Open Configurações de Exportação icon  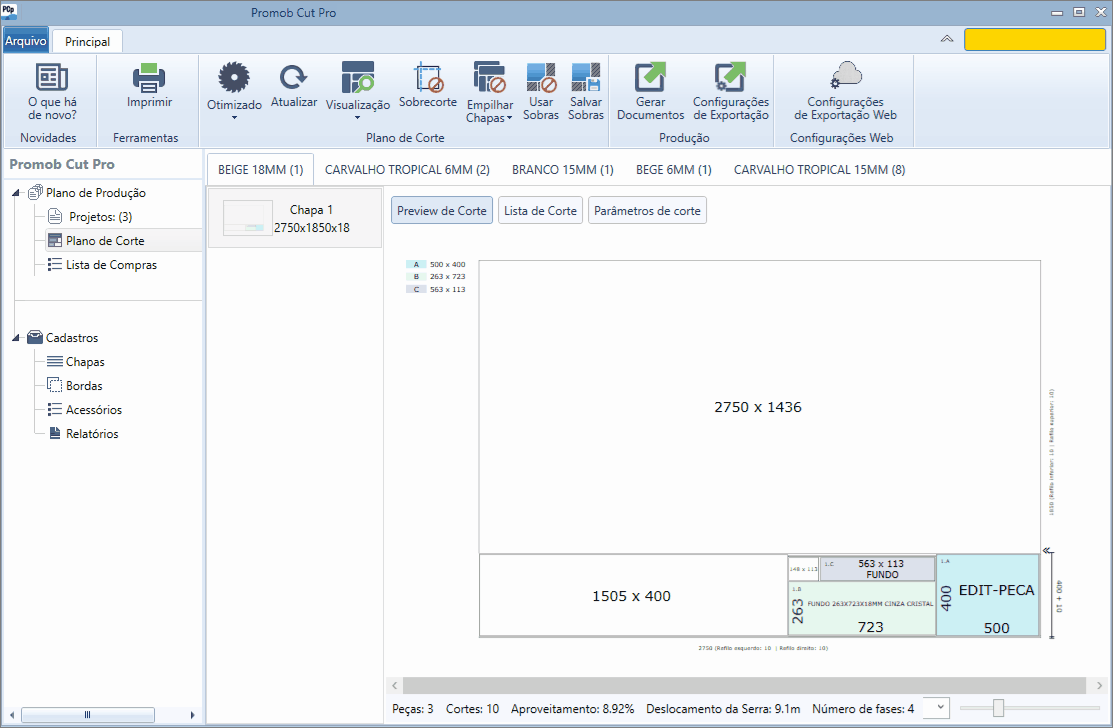point(730,77)
